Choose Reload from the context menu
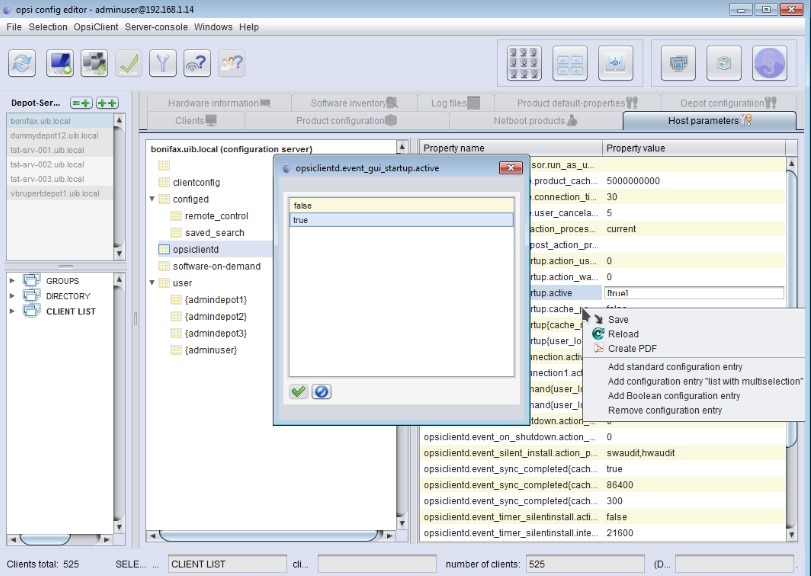 tap(623, 334)
